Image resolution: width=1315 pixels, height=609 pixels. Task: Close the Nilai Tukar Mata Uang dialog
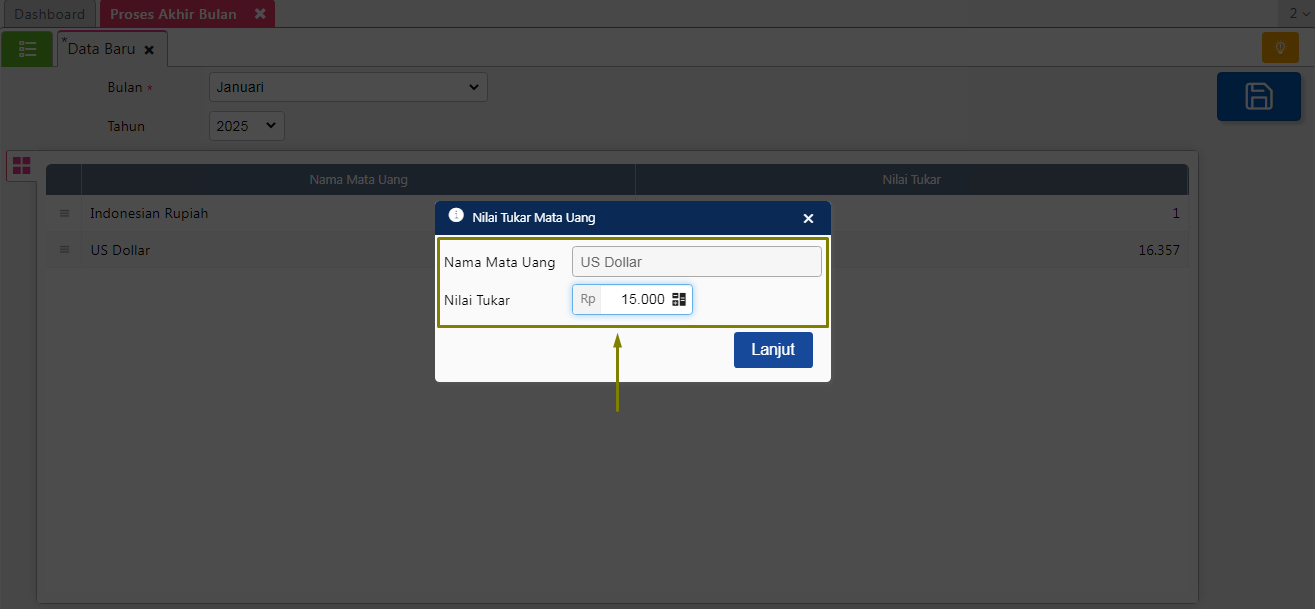click(808, 218)
